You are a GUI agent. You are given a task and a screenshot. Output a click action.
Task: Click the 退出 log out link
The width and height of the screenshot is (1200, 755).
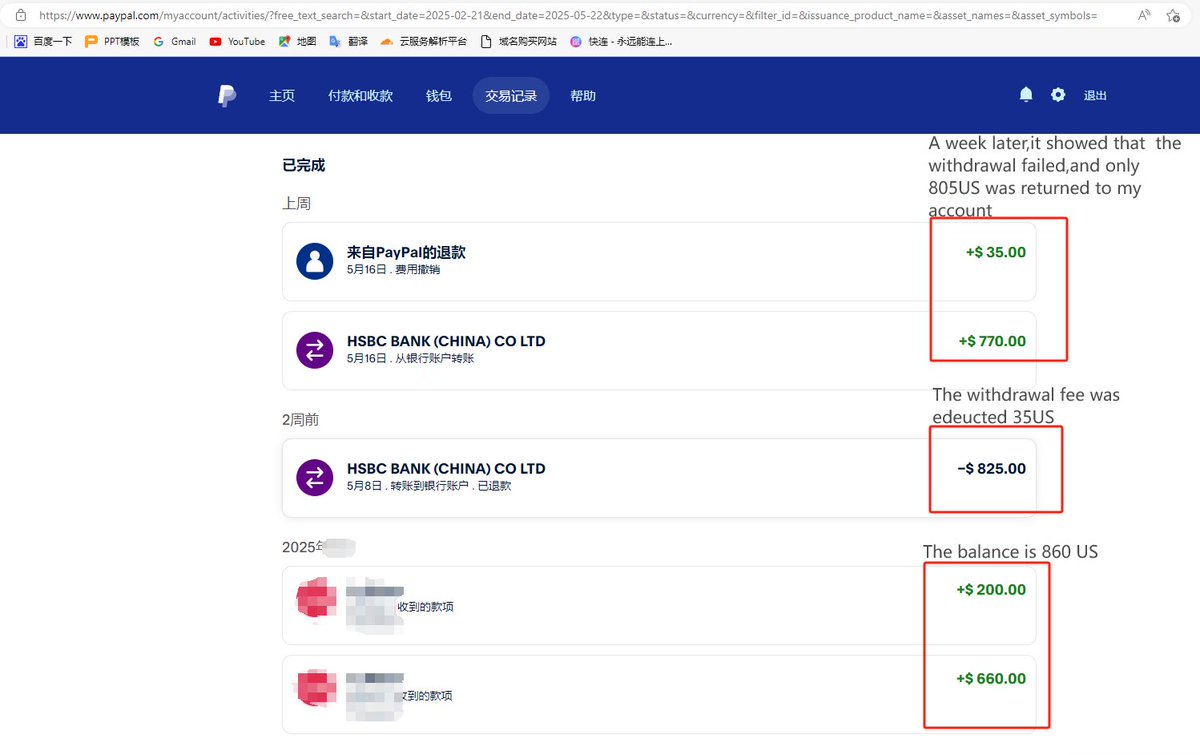coord(1095,96)
